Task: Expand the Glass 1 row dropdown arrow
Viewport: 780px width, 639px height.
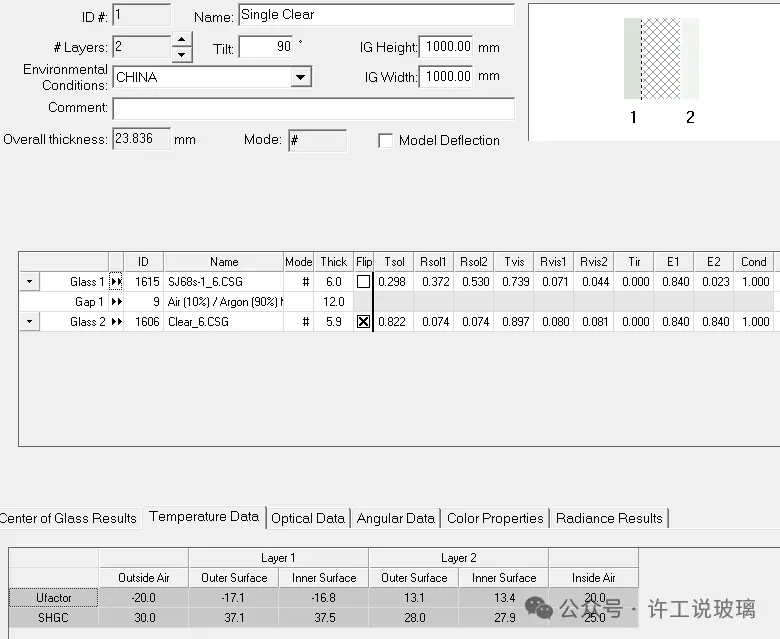Action: point(29,282)
